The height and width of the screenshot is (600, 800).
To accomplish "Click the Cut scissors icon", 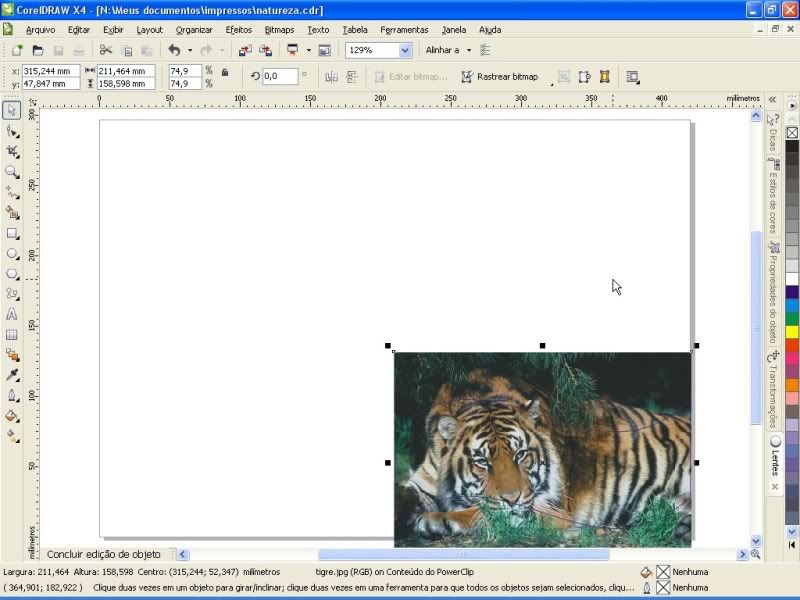I will (105, 50).
